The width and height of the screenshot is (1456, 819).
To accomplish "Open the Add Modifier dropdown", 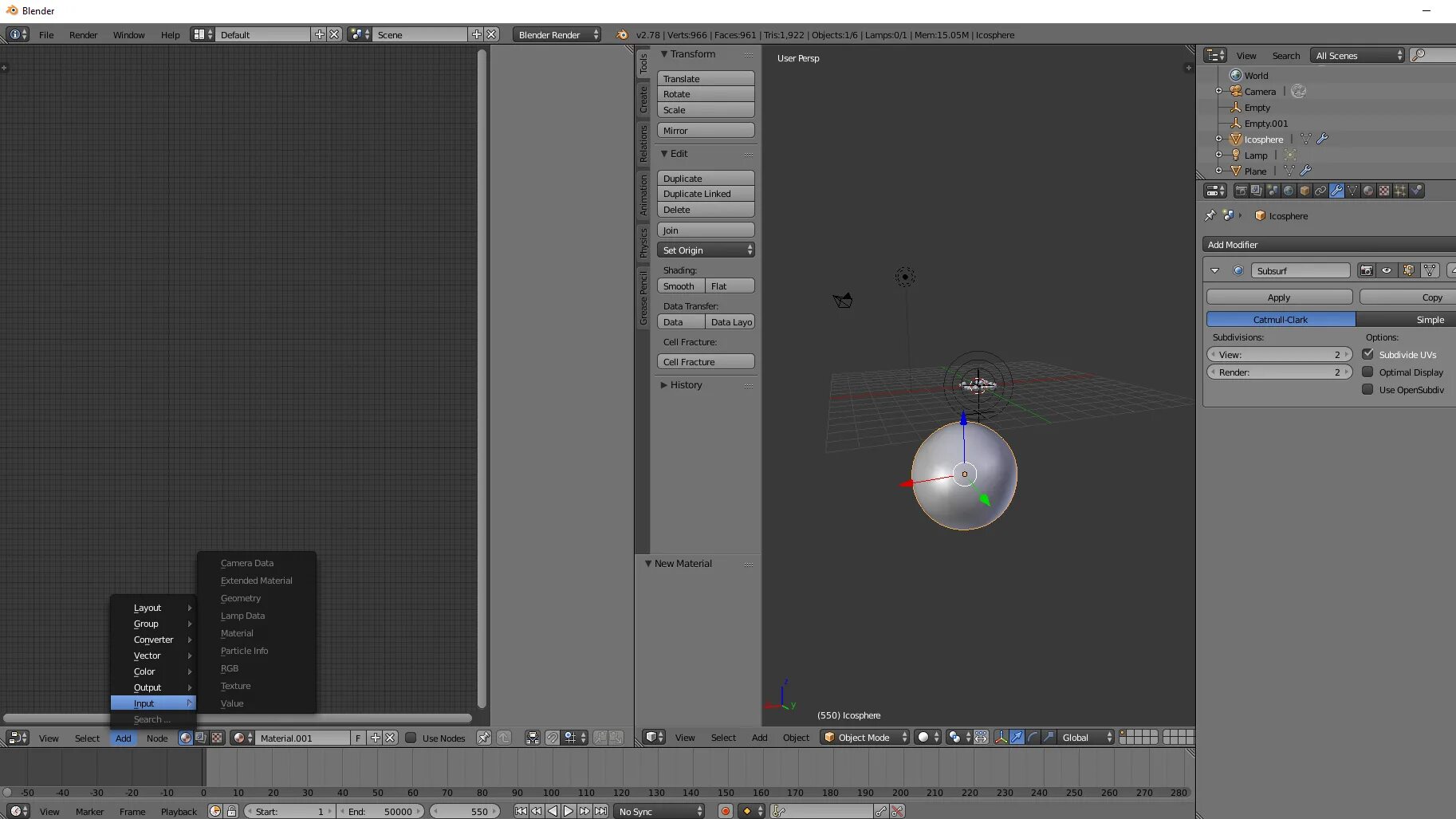I will [1329, 244].
